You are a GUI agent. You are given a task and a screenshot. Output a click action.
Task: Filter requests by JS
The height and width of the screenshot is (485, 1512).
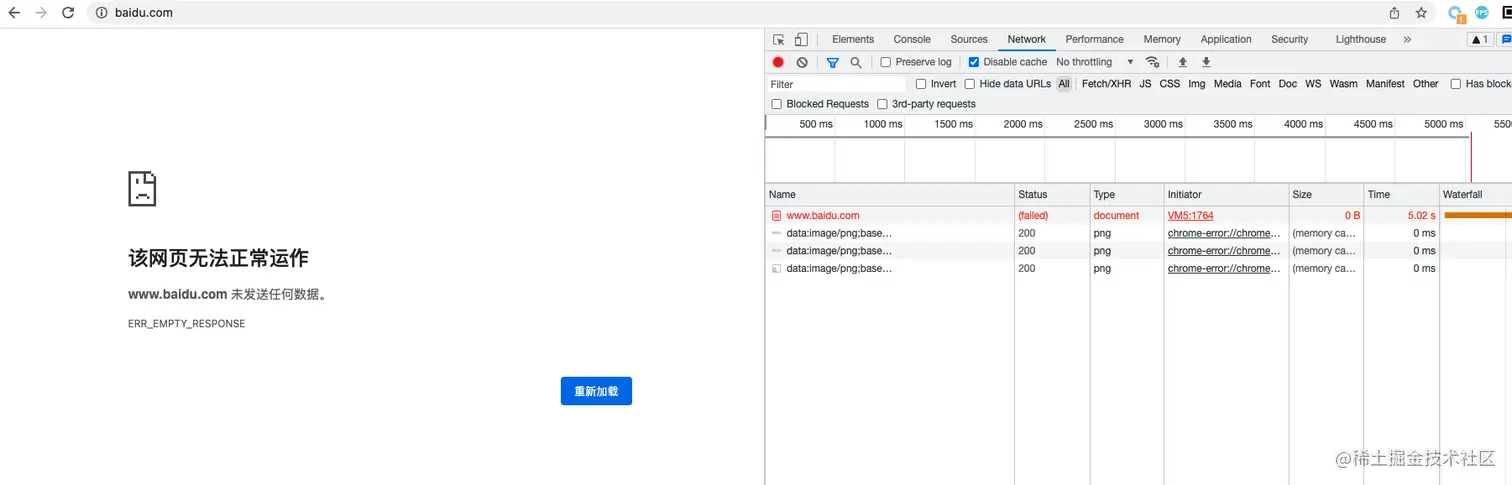tap(1145, 84)
